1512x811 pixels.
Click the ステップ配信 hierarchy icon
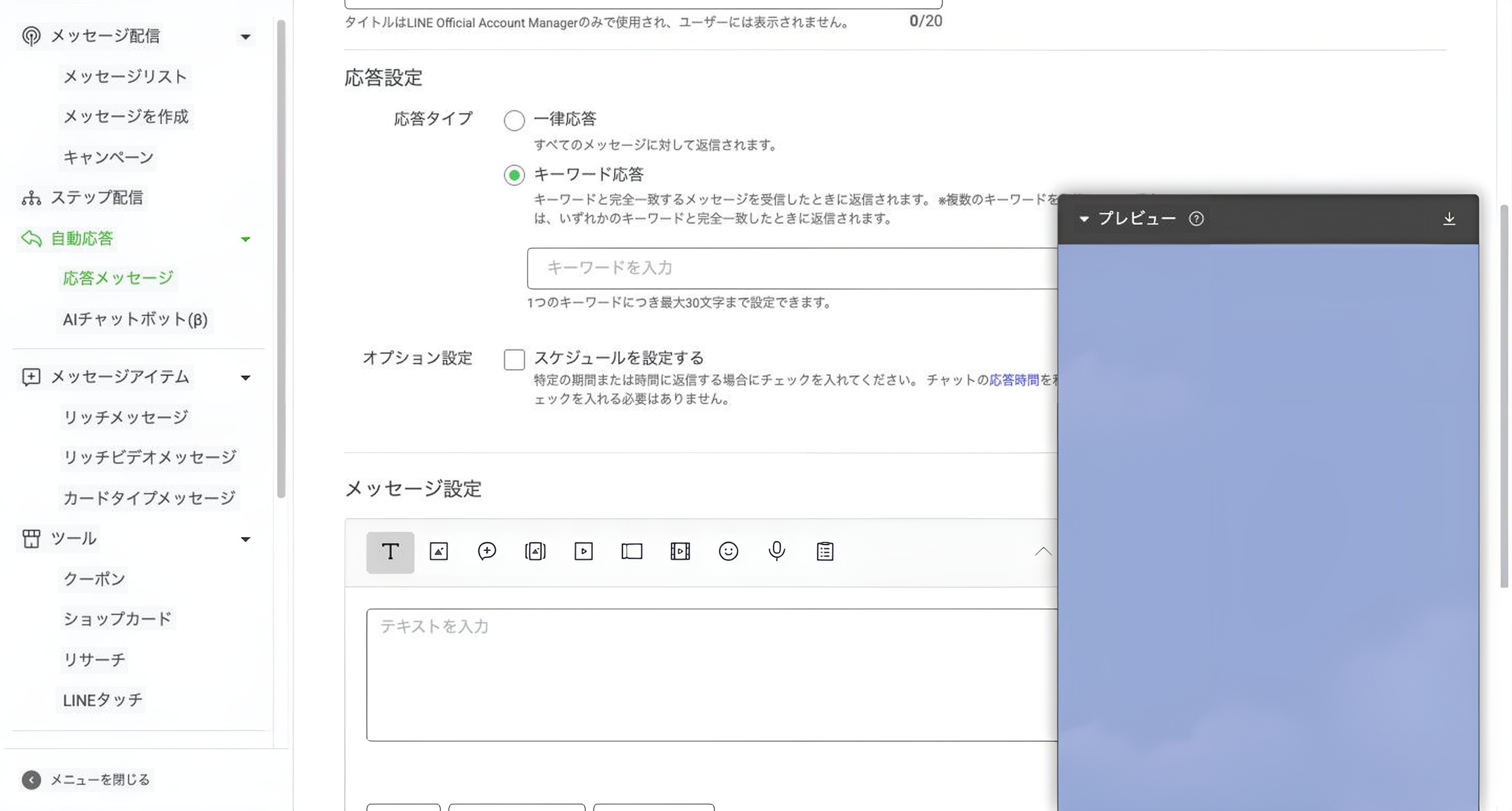31,198
